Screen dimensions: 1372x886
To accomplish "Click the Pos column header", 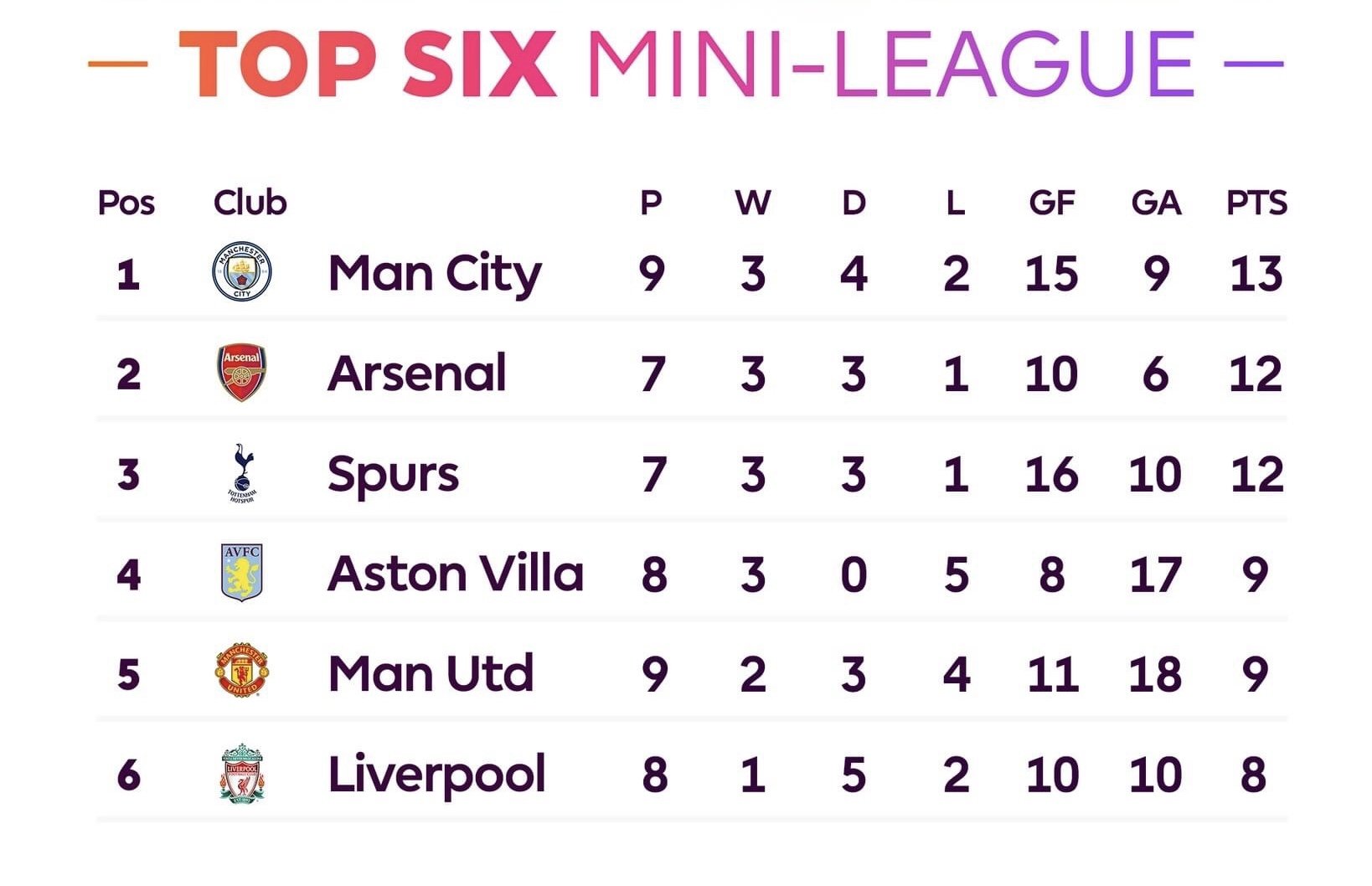I will (126, 203).
